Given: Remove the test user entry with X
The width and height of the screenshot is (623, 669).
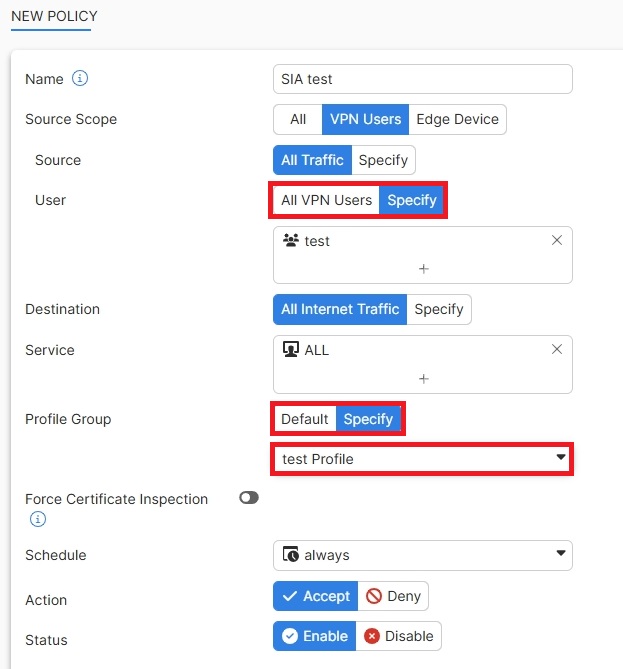Looking at the screenshot, I should 557,240.
